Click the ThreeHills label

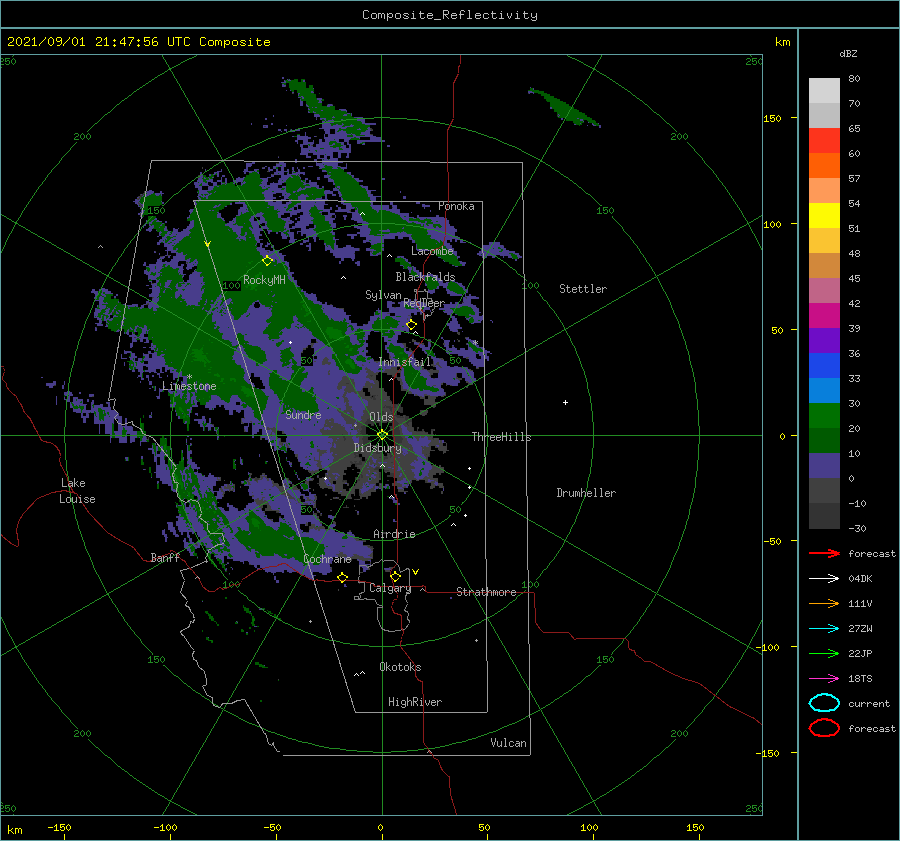pyautogui.click(x=502, y=437)
